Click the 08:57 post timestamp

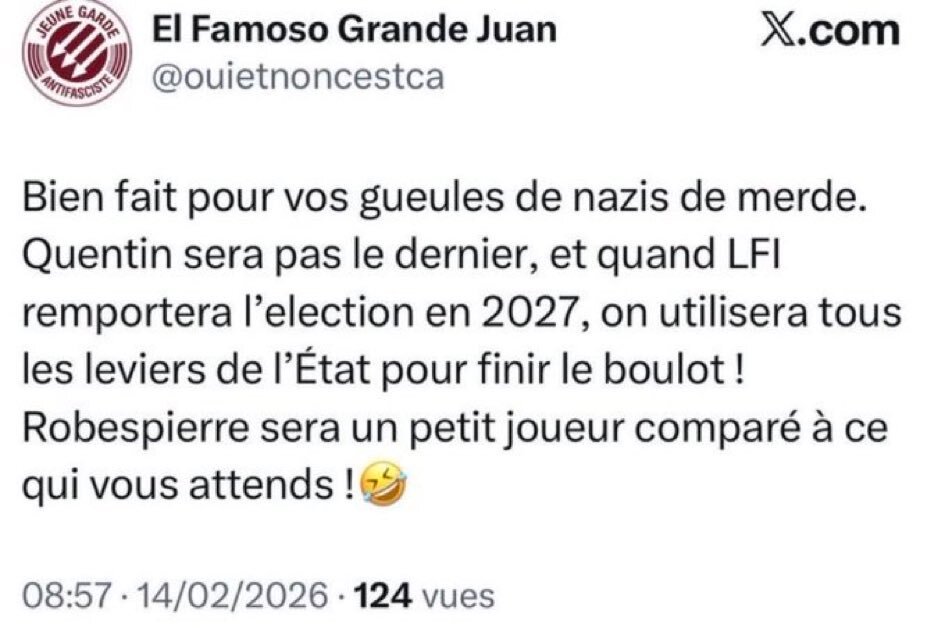(76, 597)
